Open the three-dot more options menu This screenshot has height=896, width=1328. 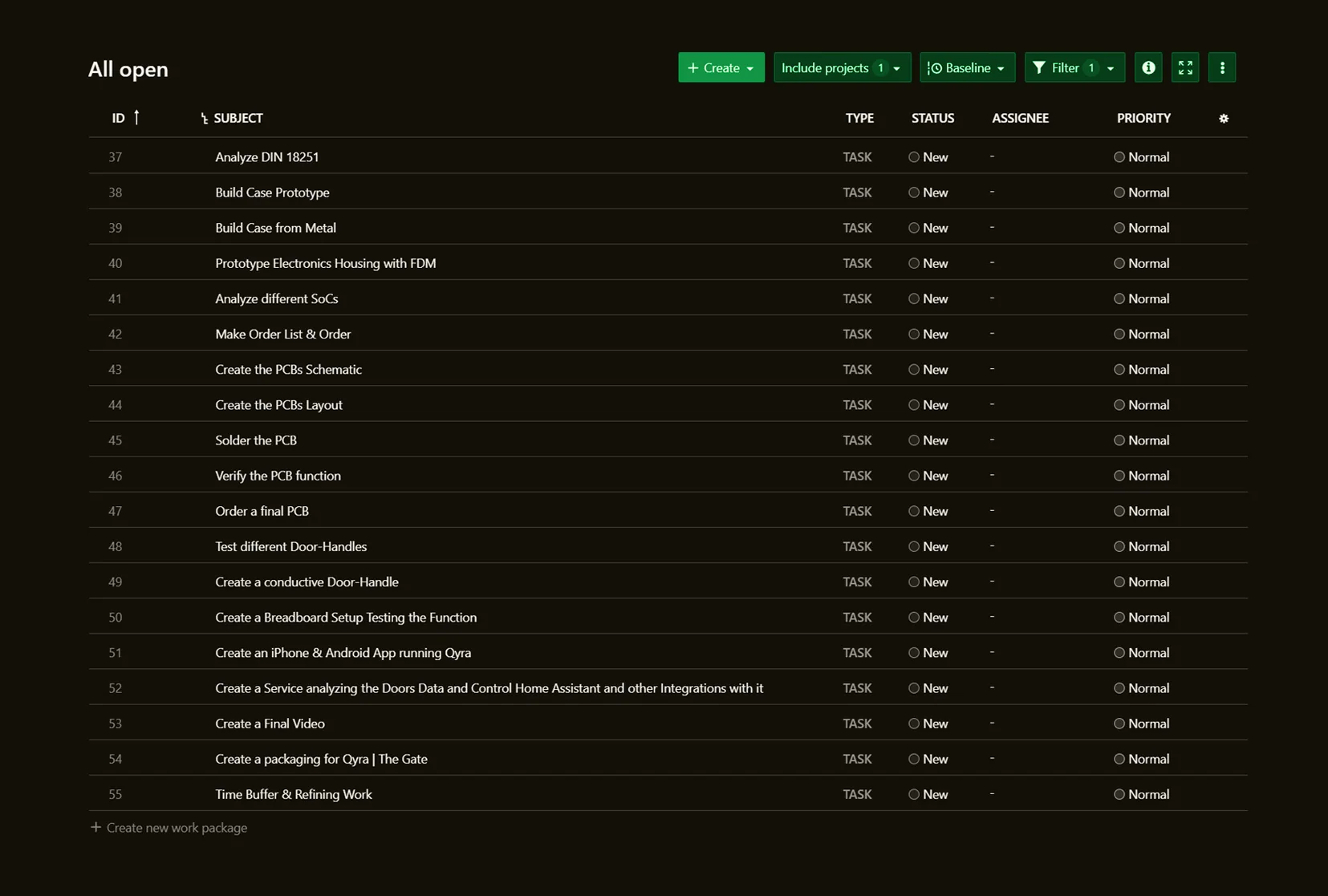tap(1222, 68)
